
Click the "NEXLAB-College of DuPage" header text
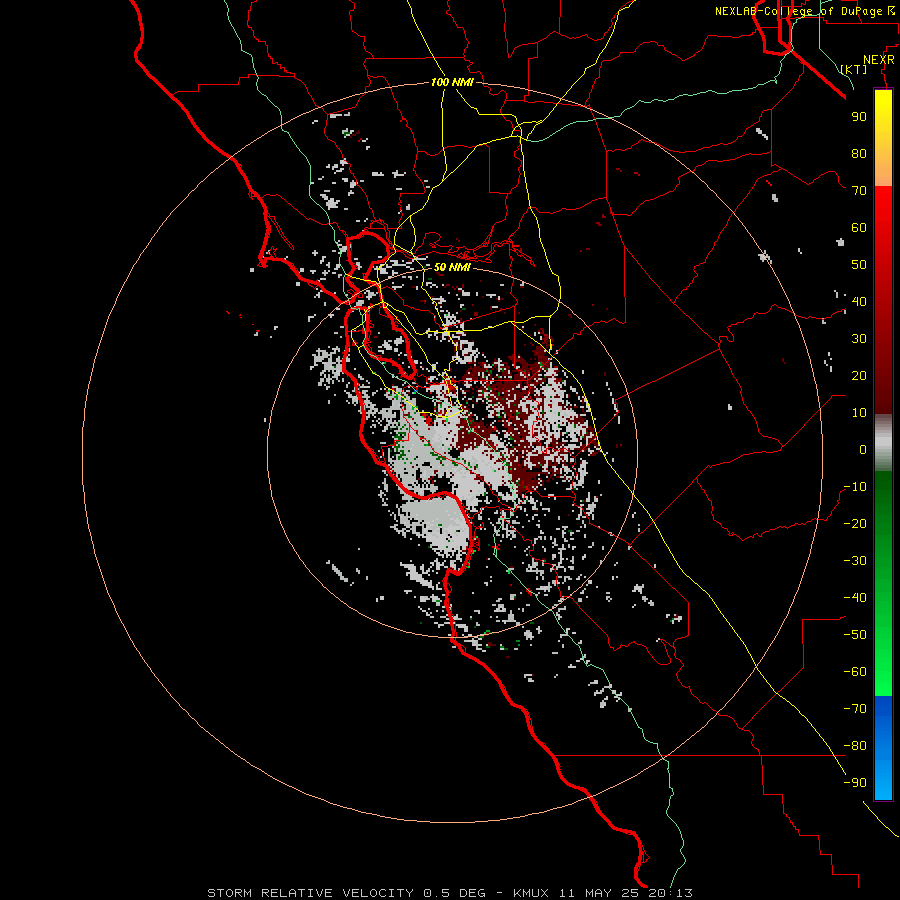(798, 11)
